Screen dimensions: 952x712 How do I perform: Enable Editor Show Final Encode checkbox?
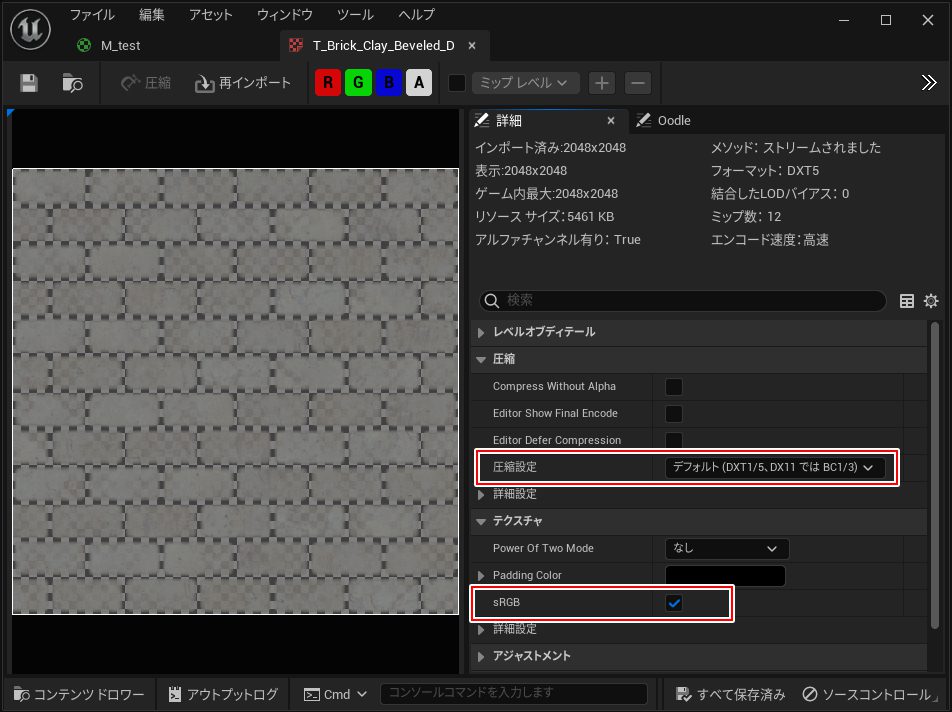674,413
